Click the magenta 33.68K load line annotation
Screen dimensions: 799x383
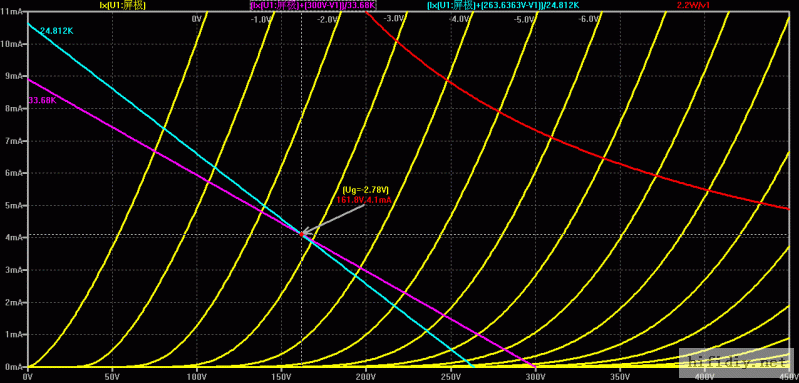pos(42,100)
